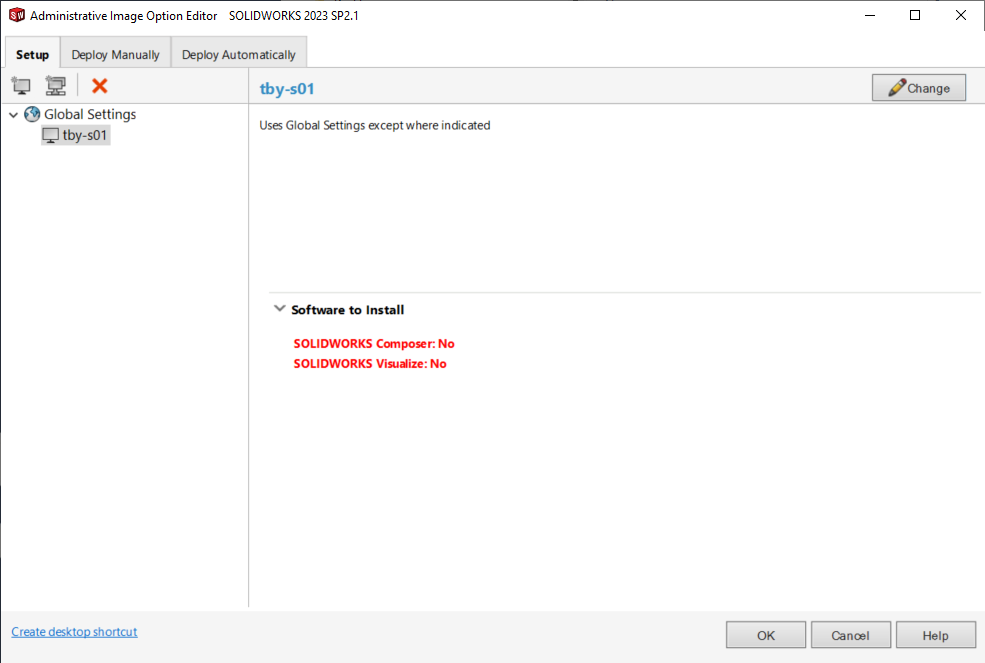Open Help via the Help button
This screenshot has height=663, width=985.
click(x=935, y=635)
